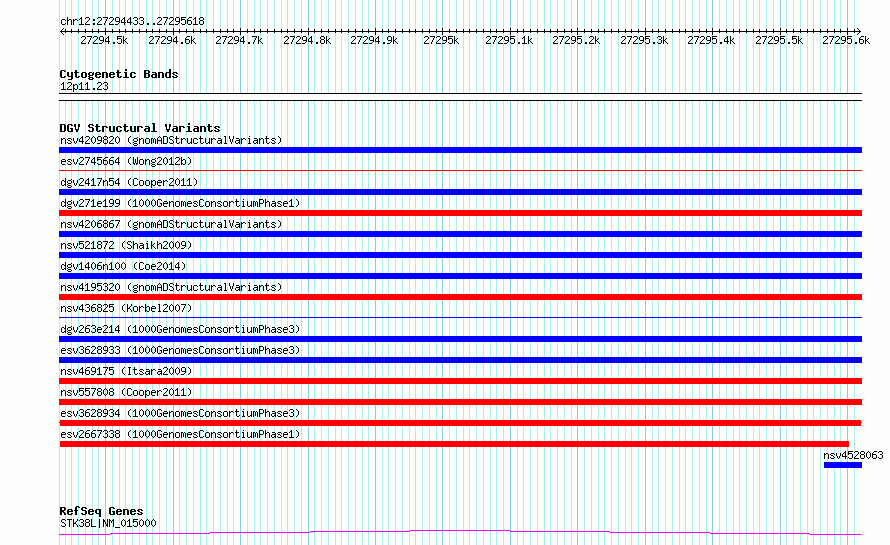Click the 27294.5k ruler tick label
890x545 pixels.
[x=104, y=40]
